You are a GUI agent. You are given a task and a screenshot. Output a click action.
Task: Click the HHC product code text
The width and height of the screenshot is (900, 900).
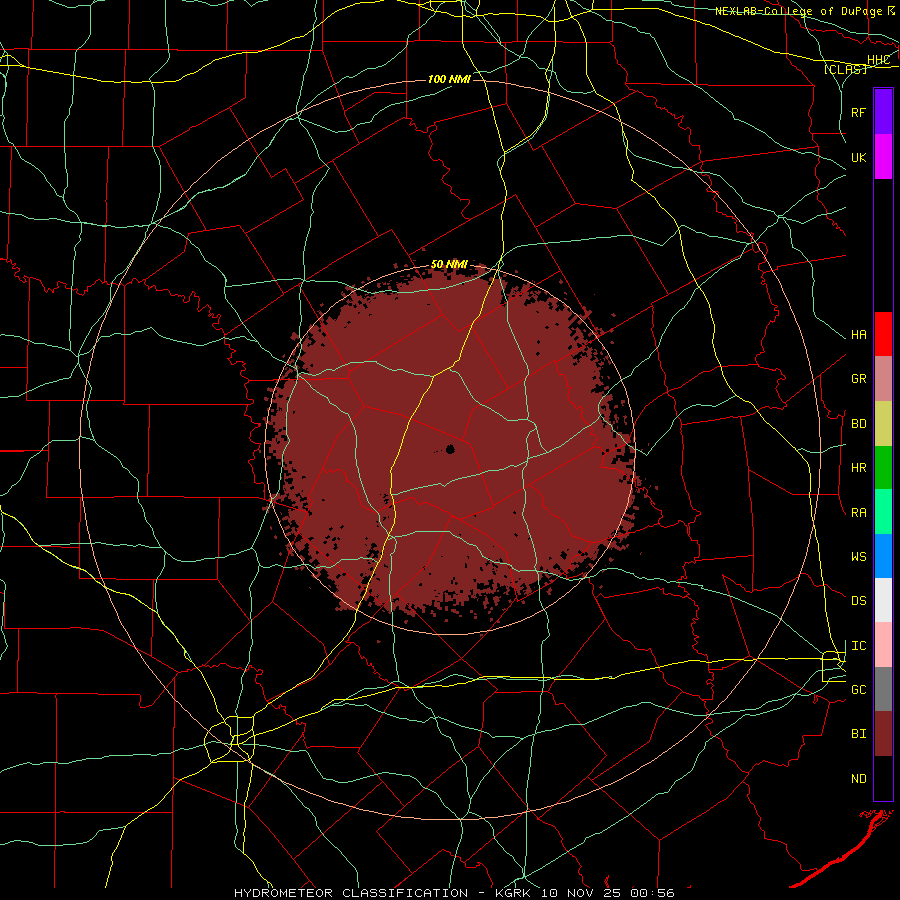pyautogui.click(x=879, y=60)
